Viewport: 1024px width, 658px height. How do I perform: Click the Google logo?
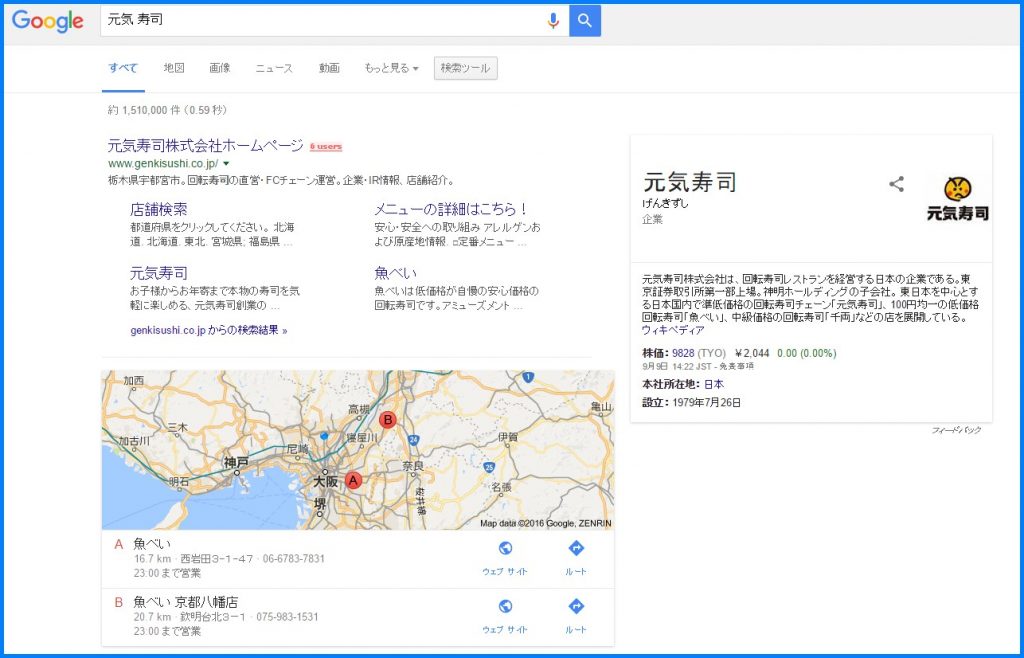point(48,21)
